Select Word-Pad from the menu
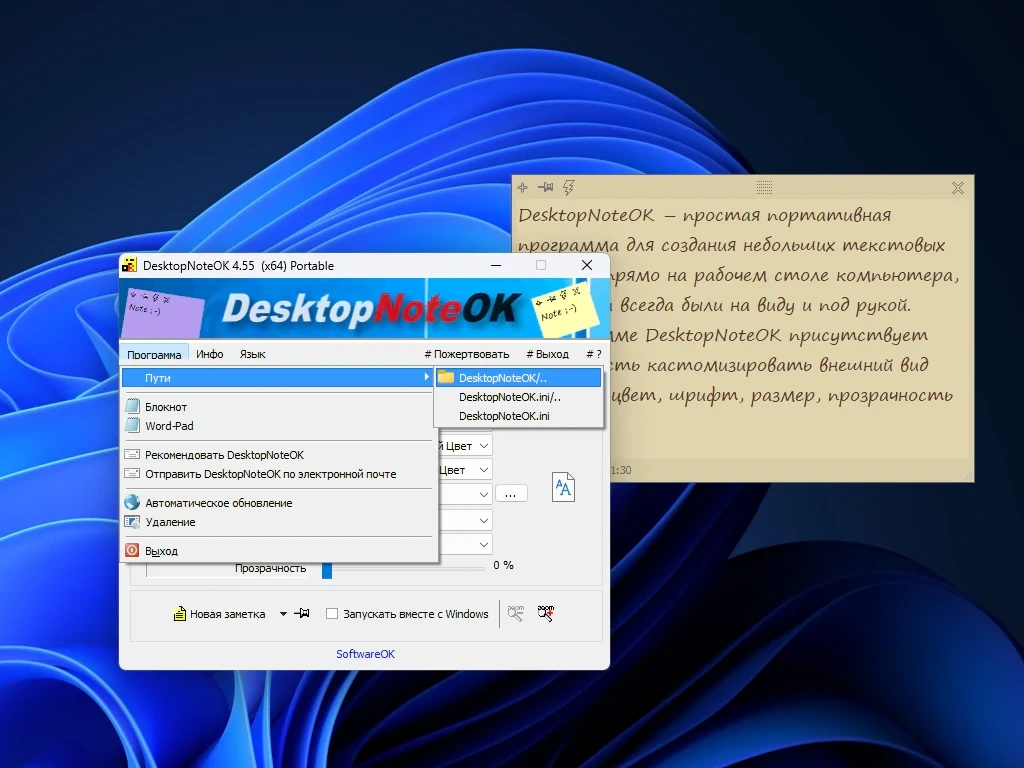This screenshot has height=768, width=1024. pos(278,425)
